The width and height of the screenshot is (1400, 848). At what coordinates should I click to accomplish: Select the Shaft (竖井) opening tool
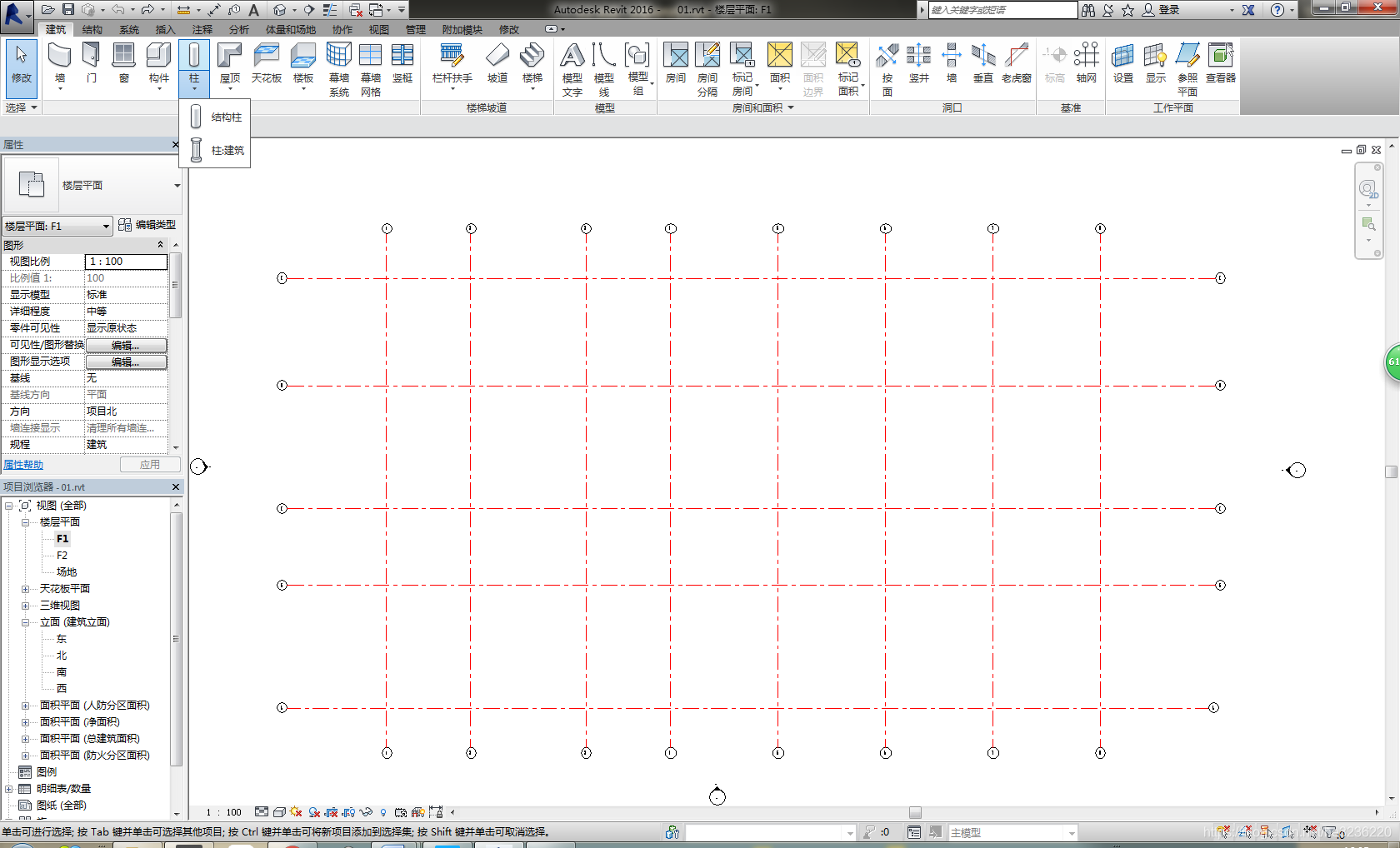pyautogui.click(x=919, y=63)
